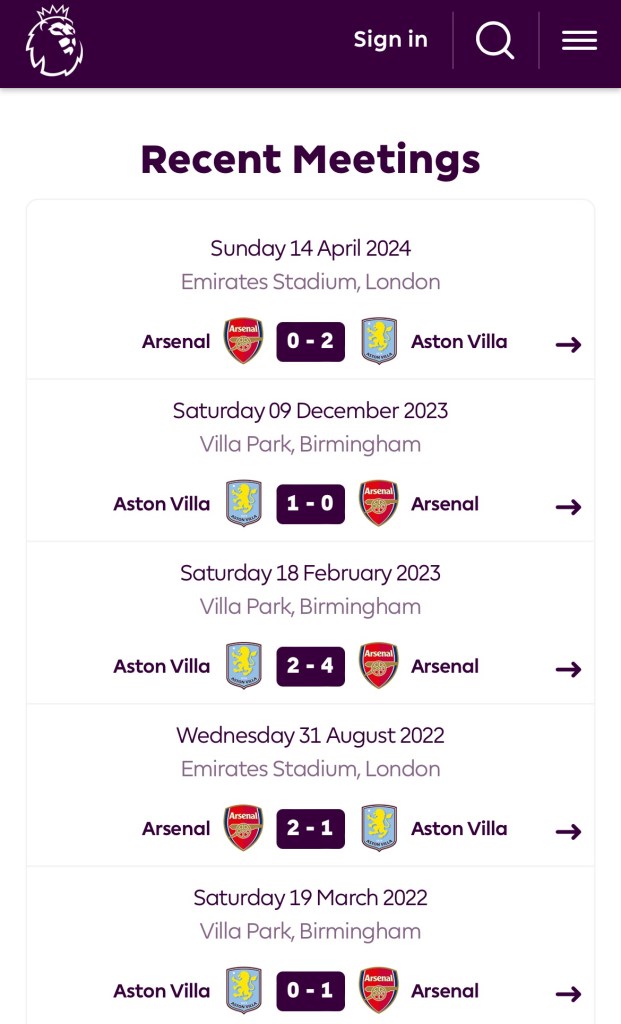Click the Saturday 18 February 2023 date

tap(310, 573)
